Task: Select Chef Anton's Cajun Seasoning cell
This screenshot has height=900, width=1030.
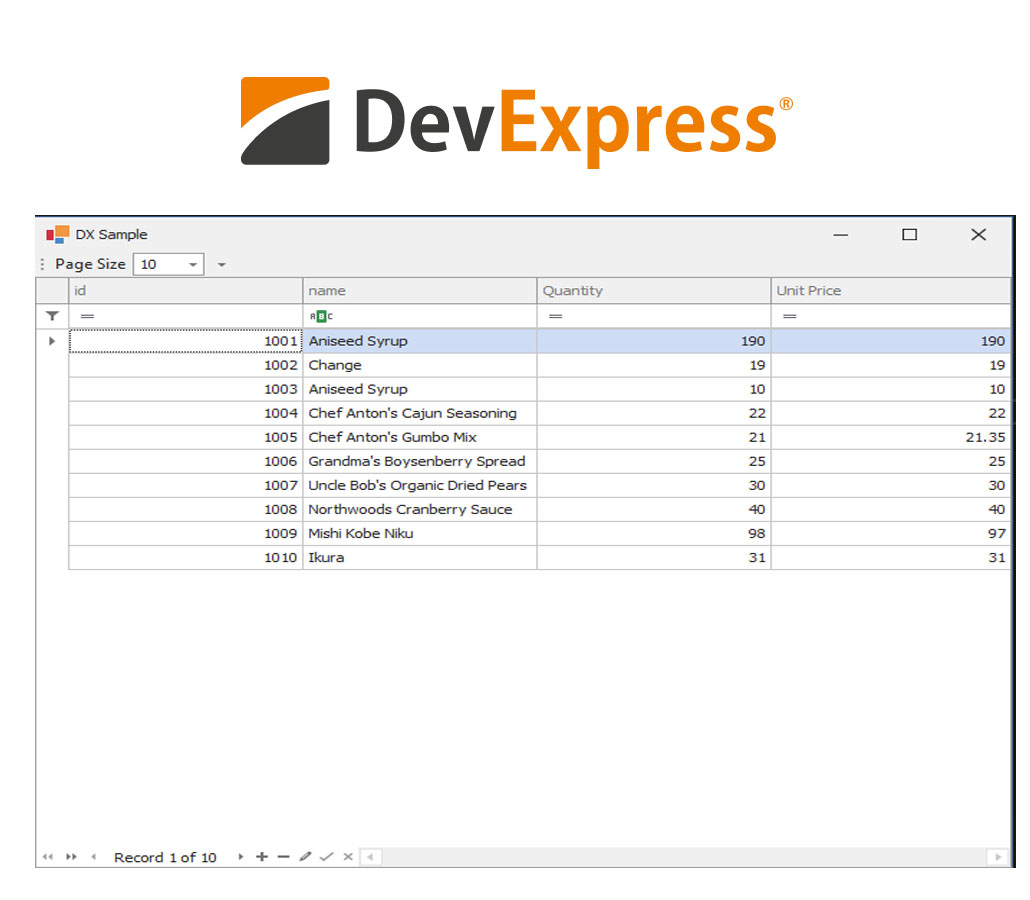Action: [420, 413]
